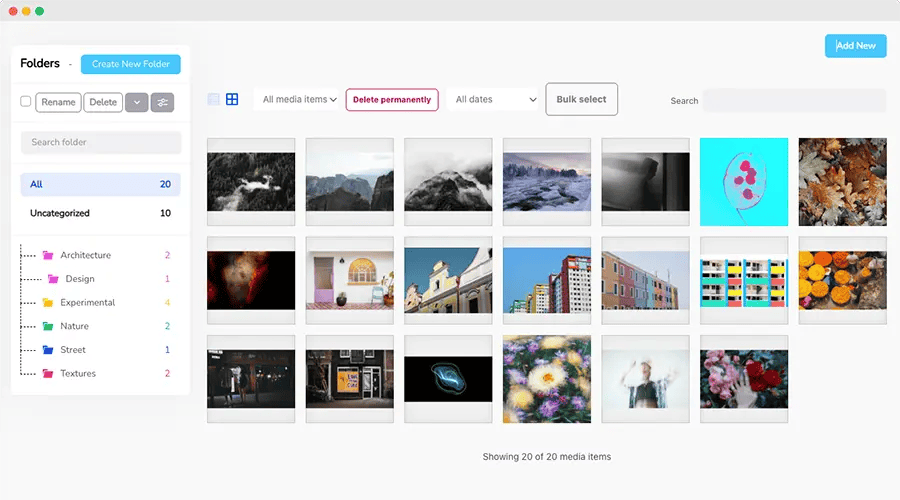Screen dimensions: 900x500
Task: Open folder settings sliders icon
Action: coord(163,102)
